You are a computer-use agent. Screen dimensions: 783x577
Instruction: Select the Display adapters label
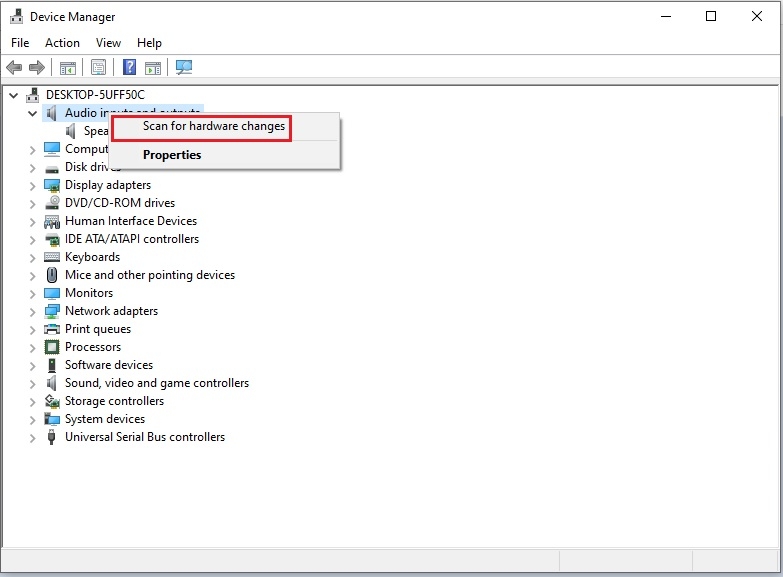[108, 185]
